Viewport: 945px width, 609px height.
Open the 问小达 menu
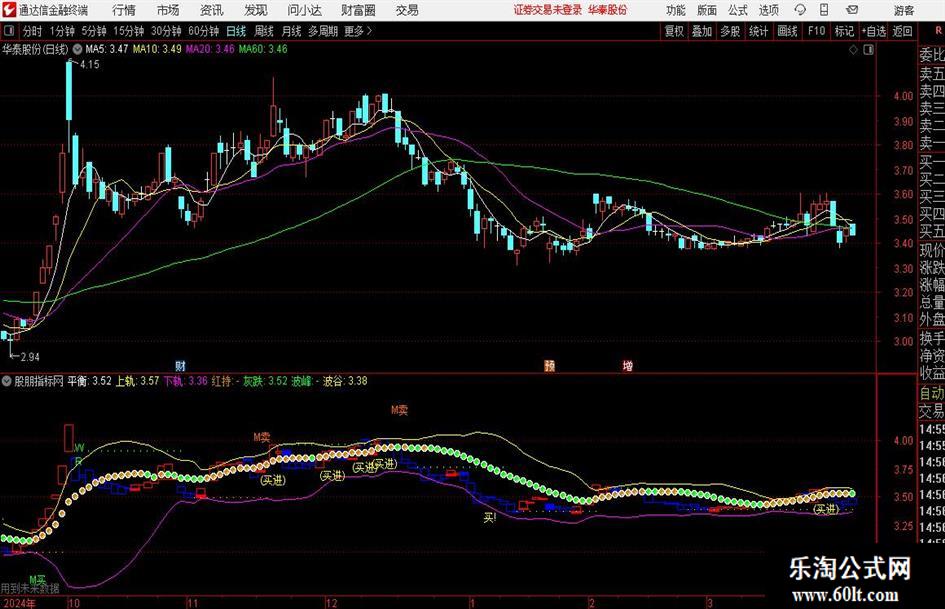305,10
